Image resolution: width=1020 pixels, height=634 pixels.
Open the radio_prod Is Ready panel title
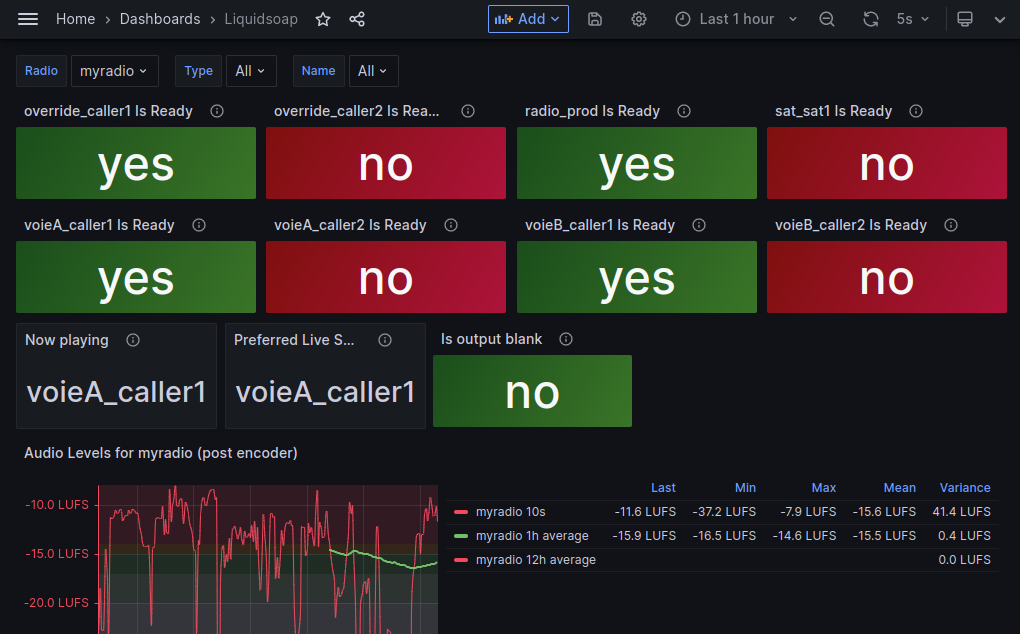click(x=592, y=111)
